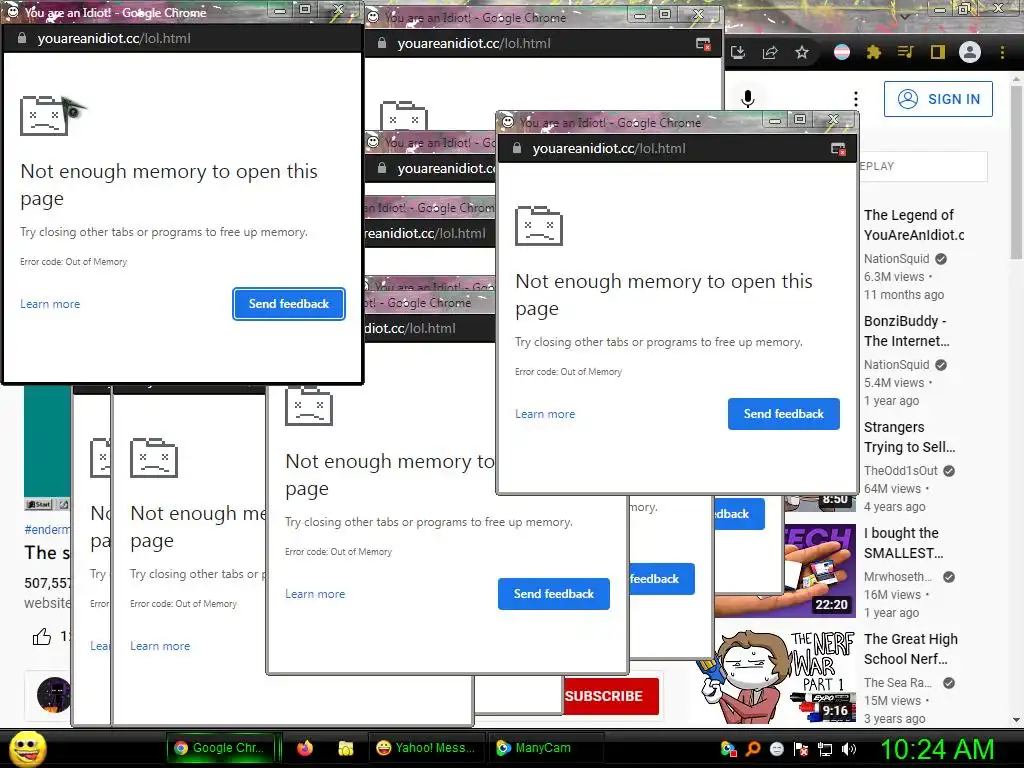Click the popup-blocked icon in right-middle popup address bar
Viewport: 1024px width, 768px height.
pos(839,149)
